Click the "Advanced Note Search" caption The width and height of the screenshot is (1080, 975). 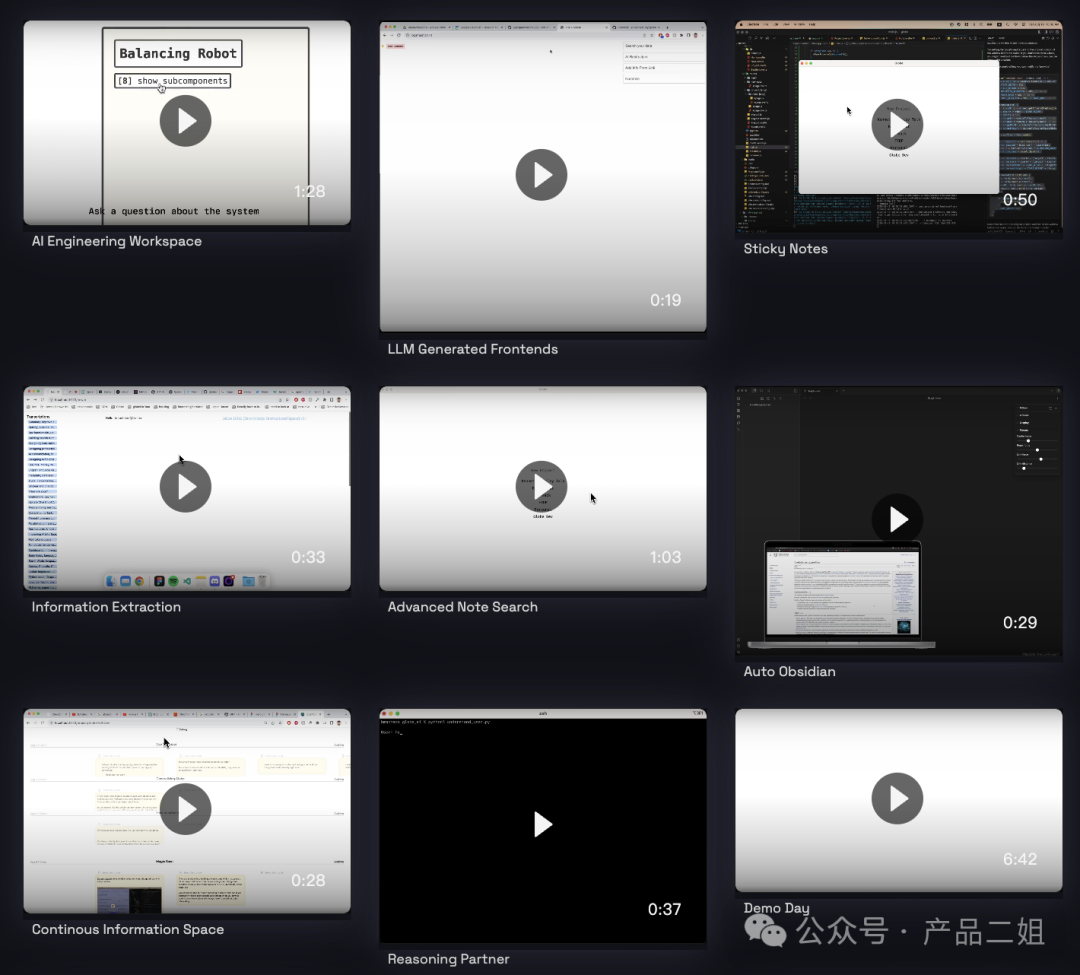pos(462,607)
